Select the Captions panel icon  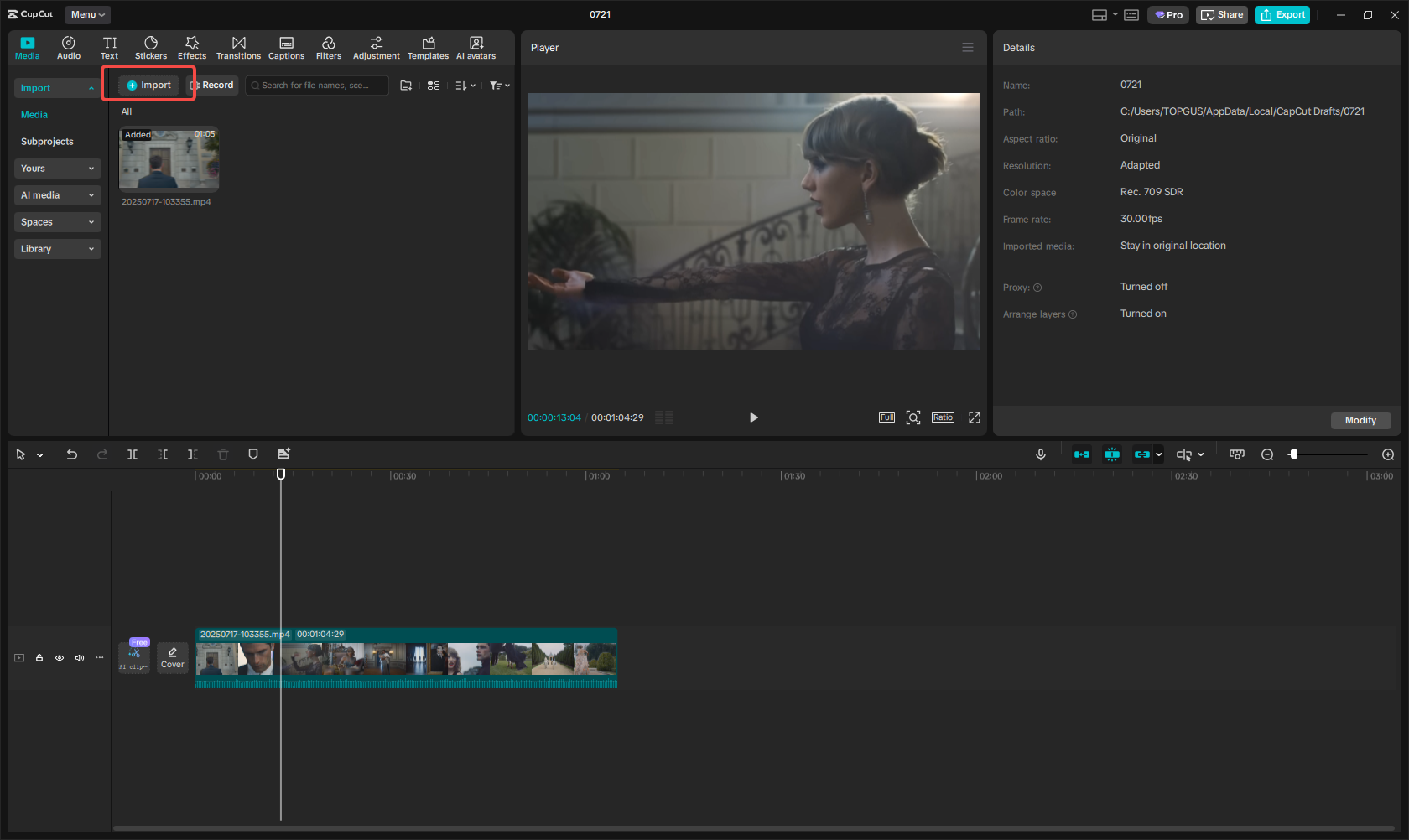[286, 47]
